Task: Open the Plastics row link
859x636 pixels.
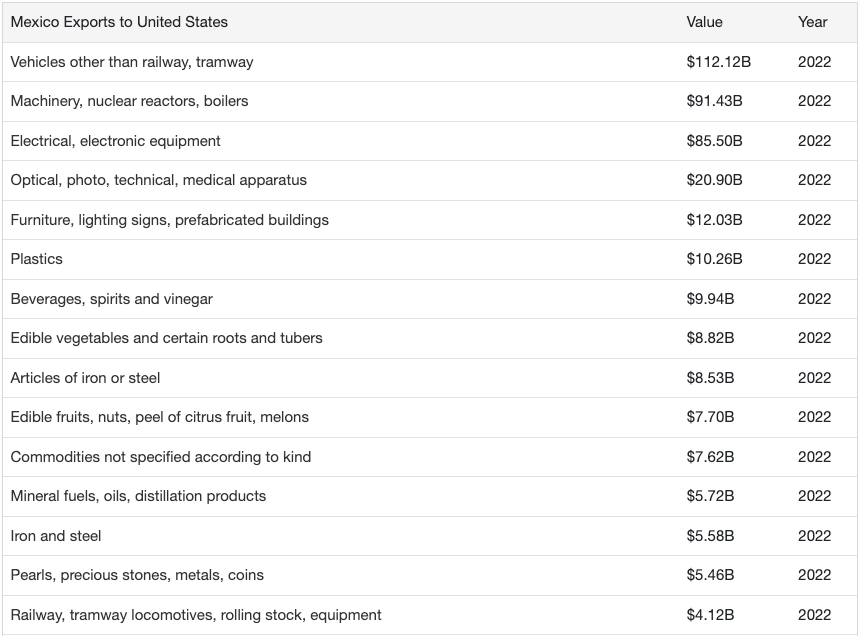Action: (37, 259)
